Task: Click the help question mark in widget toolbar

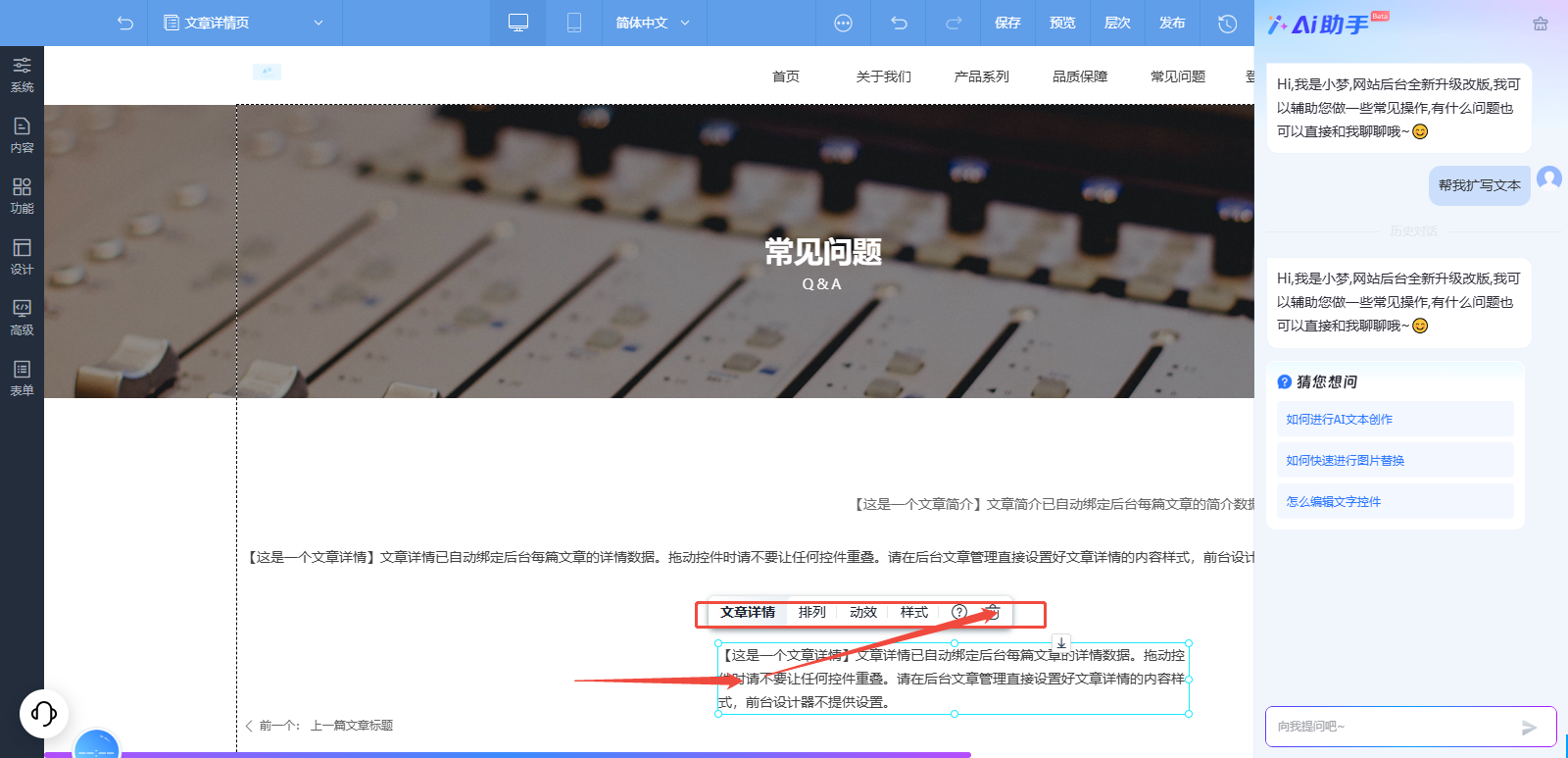Action: (x=959, y=612)
